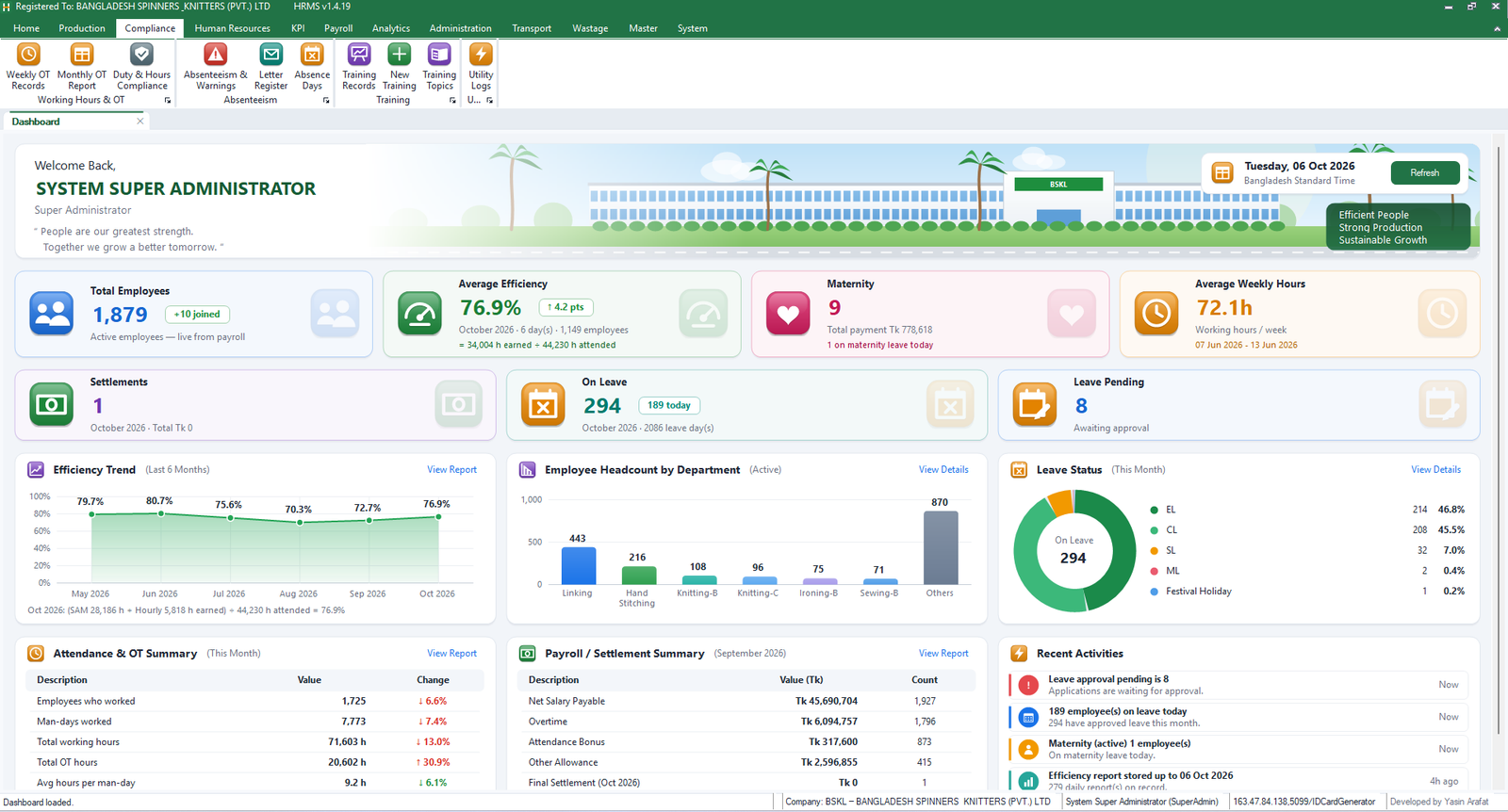The height and width of the screenshot is (812, 1508).
Task: Select the Net Salary Payable row
Action: [745, 701]
